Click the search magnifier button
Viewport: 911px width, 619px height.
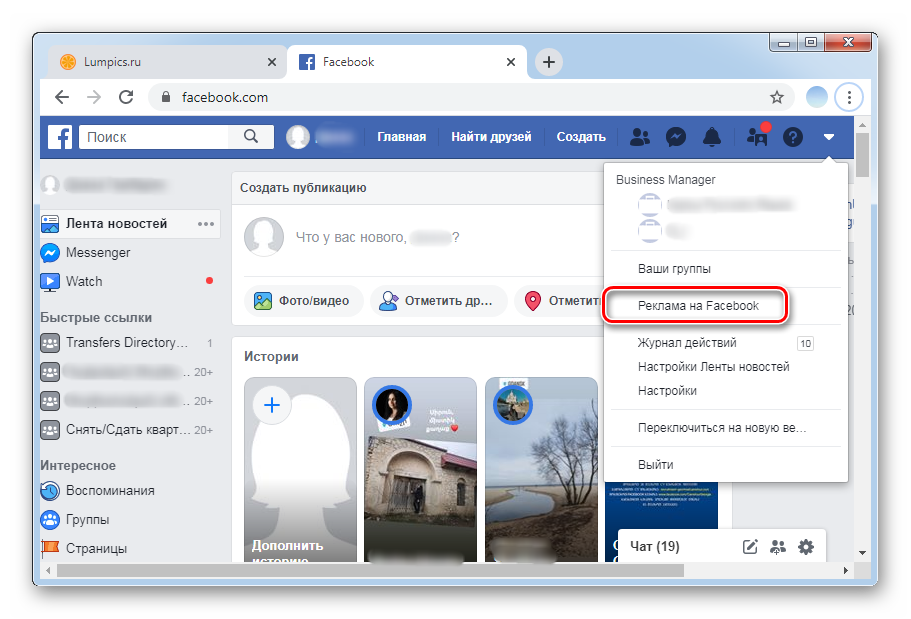pos(251,137)
